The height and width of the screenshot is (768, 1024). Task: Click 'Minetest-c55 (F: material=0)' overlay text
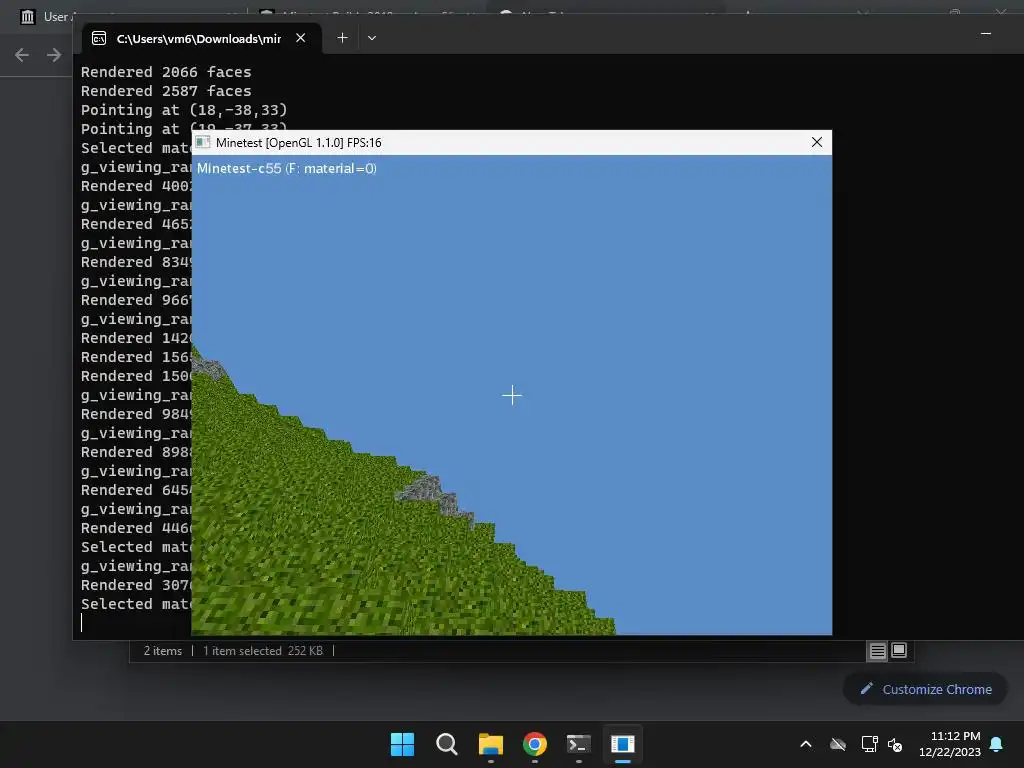tap(287, 168)
